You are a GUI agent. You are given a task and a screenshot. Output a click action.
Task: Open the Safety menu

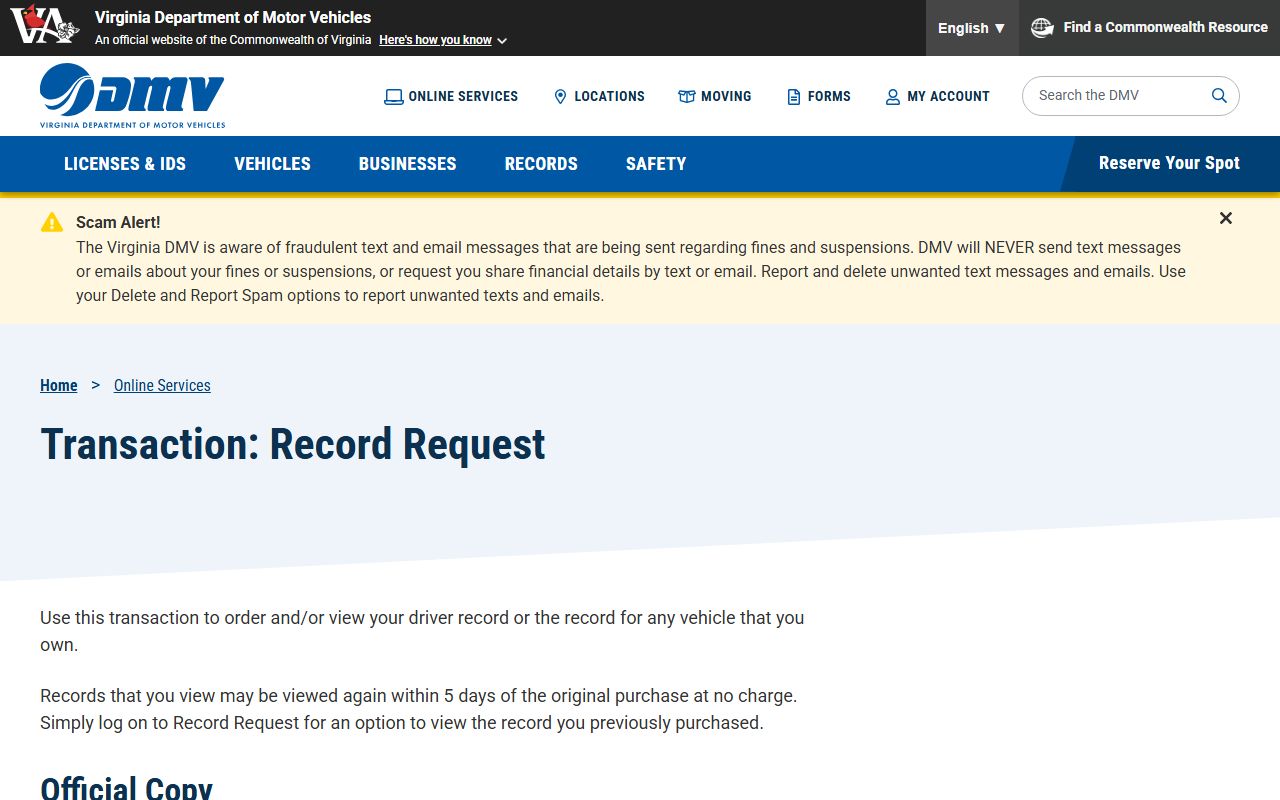click(x=656, y=164)
